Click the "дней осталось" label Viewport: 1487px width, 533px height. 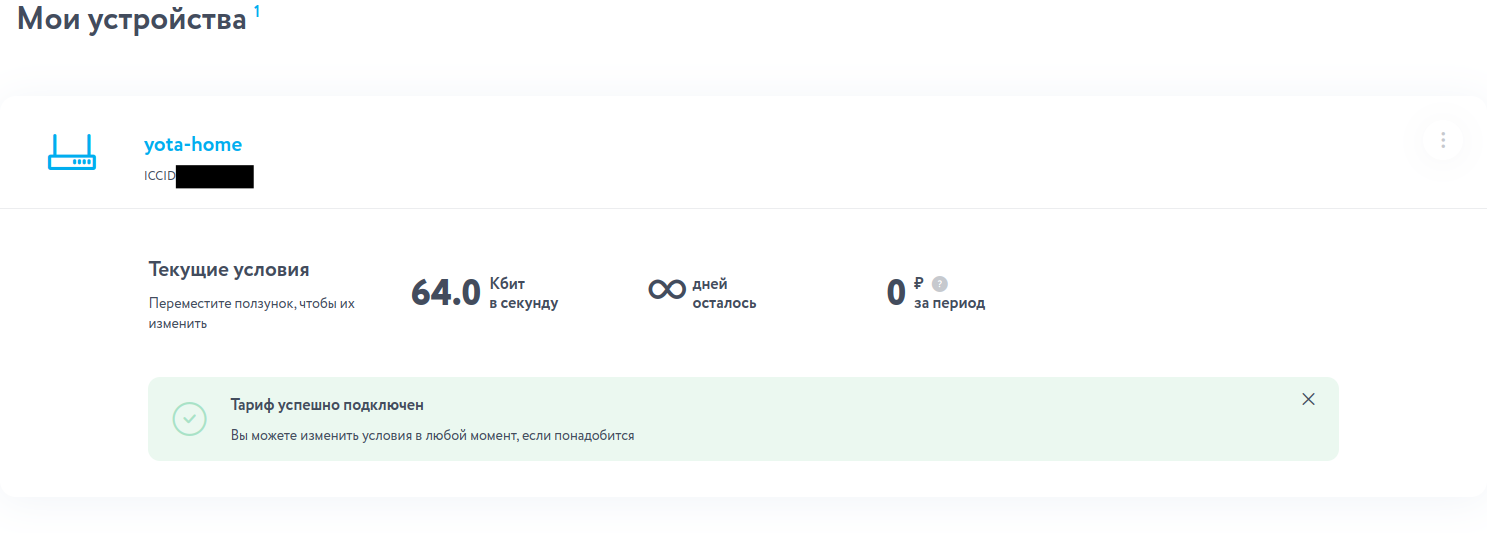click(x=724, y=294)
